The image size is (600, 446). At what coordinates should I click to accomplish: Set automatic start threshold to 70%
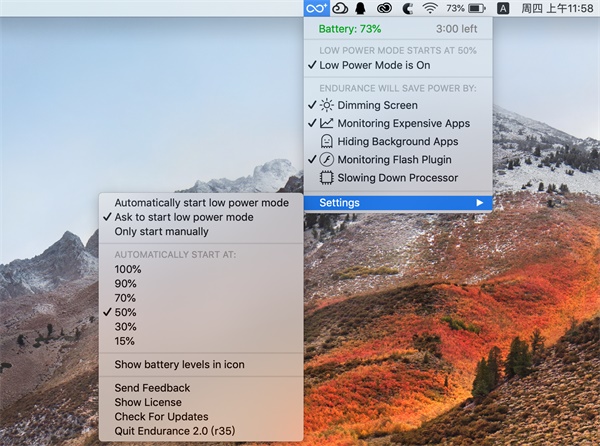click(201, 298)
